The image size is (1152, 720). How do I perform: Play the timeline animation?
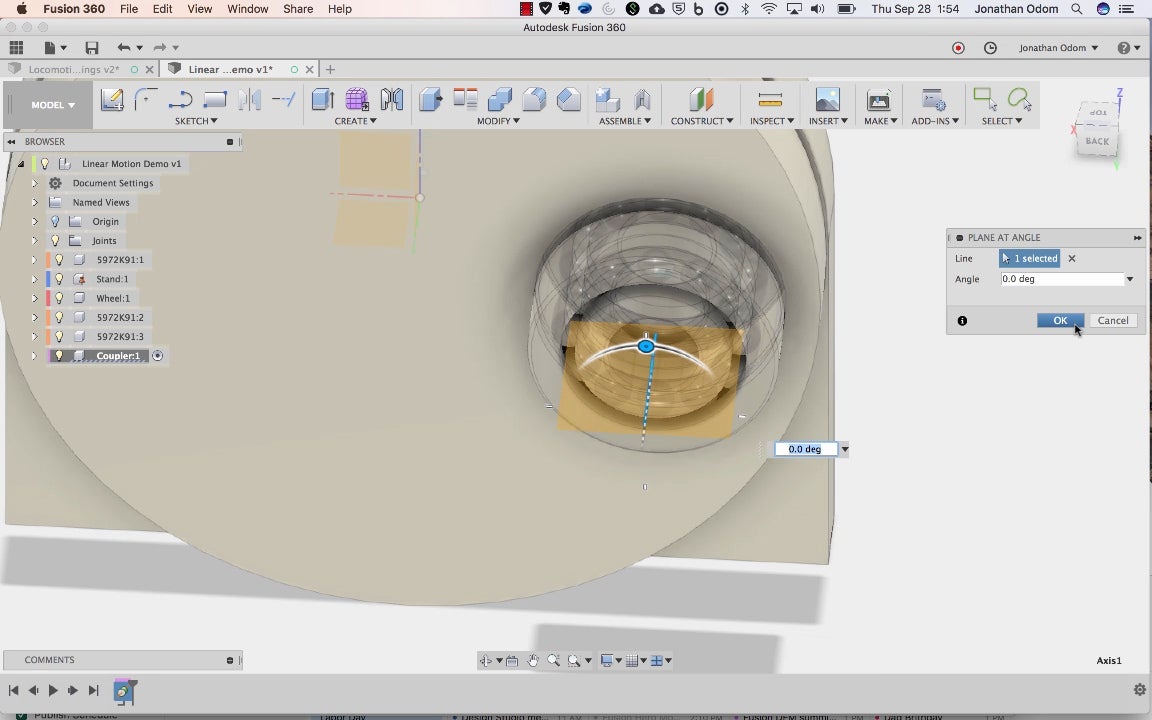(53, 690)
